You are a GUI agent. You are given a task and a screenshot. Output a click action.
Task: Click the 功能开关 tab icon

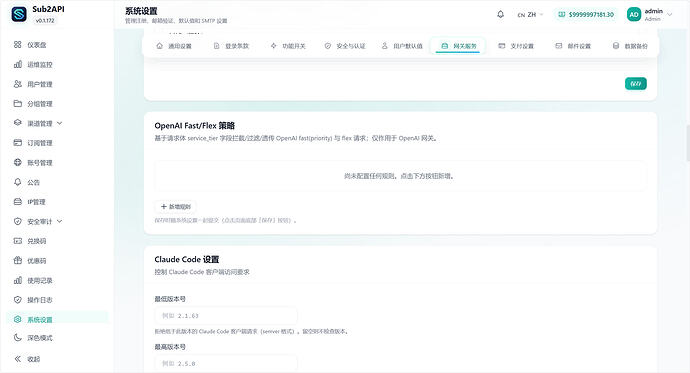coord(274,46)
